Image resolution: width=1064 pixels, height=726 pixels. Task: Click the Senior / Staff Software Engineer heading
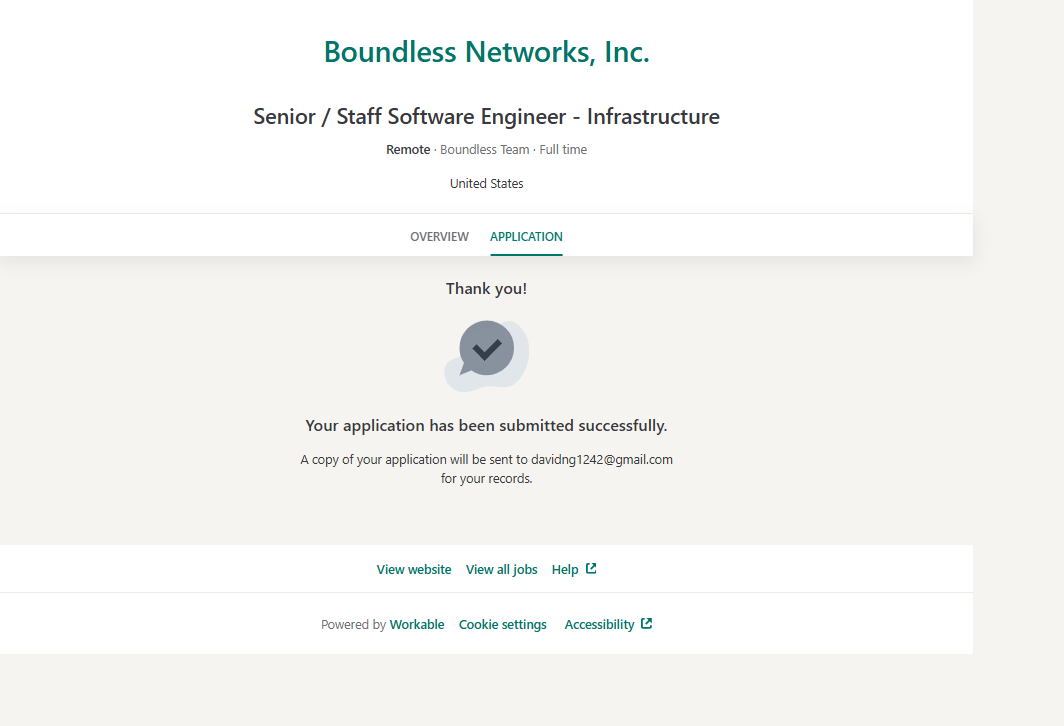coord(486,117)
